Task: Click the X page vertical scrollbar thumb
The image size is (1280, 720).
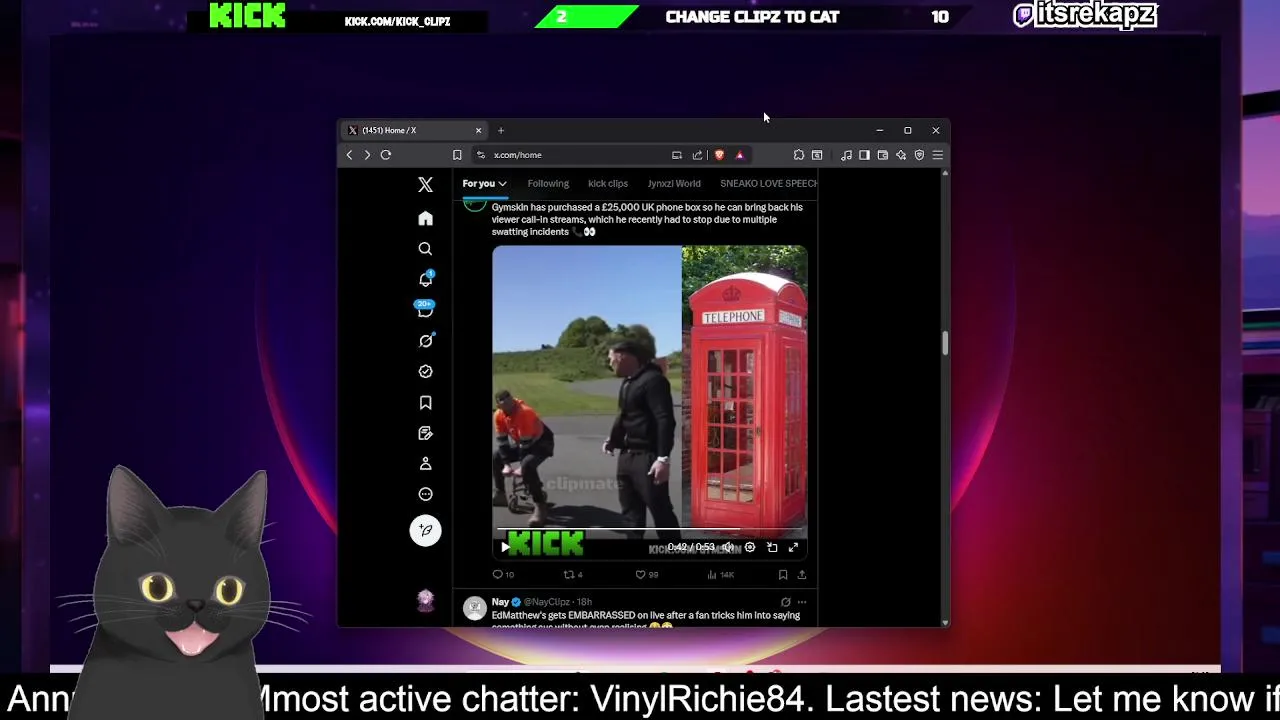Action: pyautogui.click(x=945, y=343)
